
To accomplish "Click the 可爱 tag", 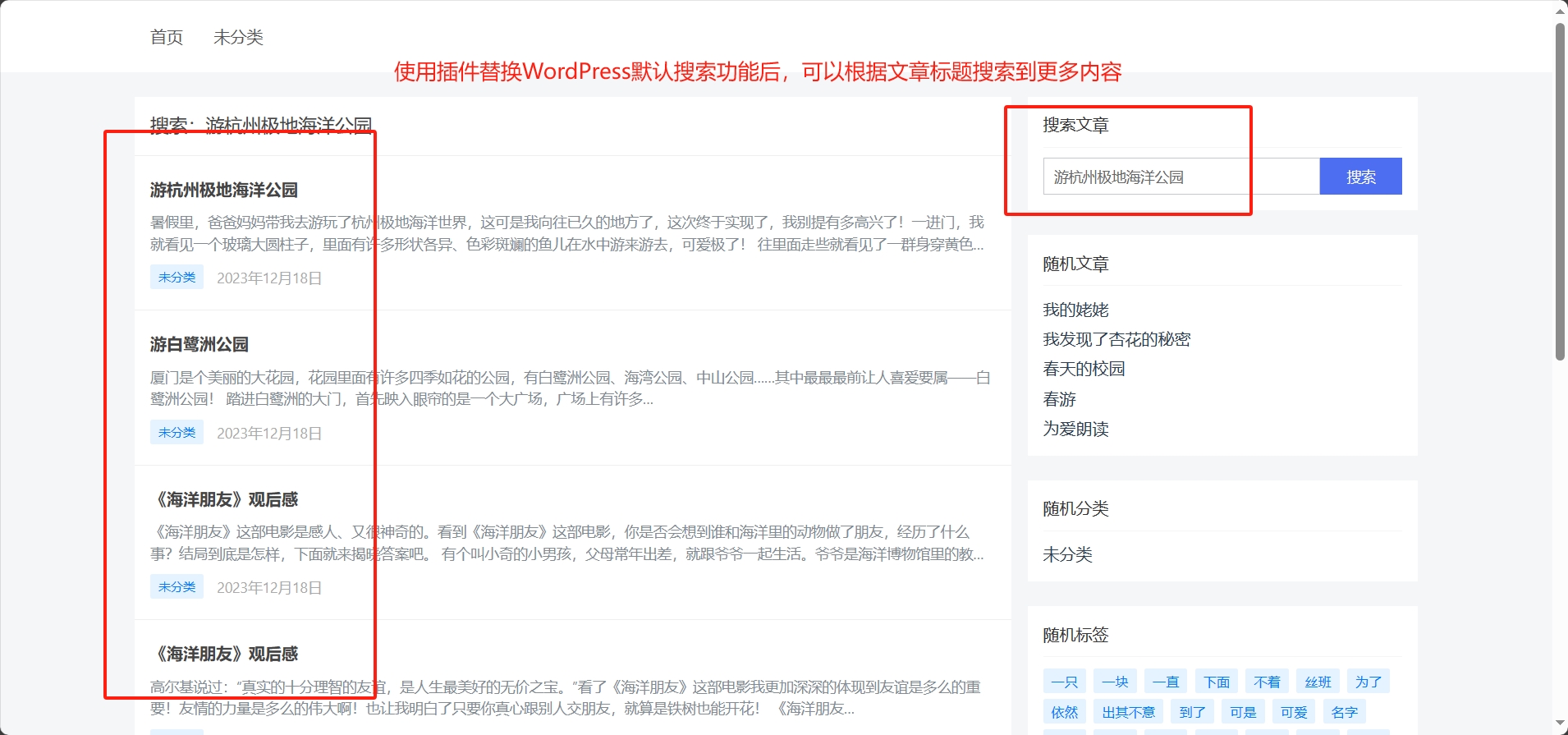I will pyautogui.click(x=1293, y=712).
